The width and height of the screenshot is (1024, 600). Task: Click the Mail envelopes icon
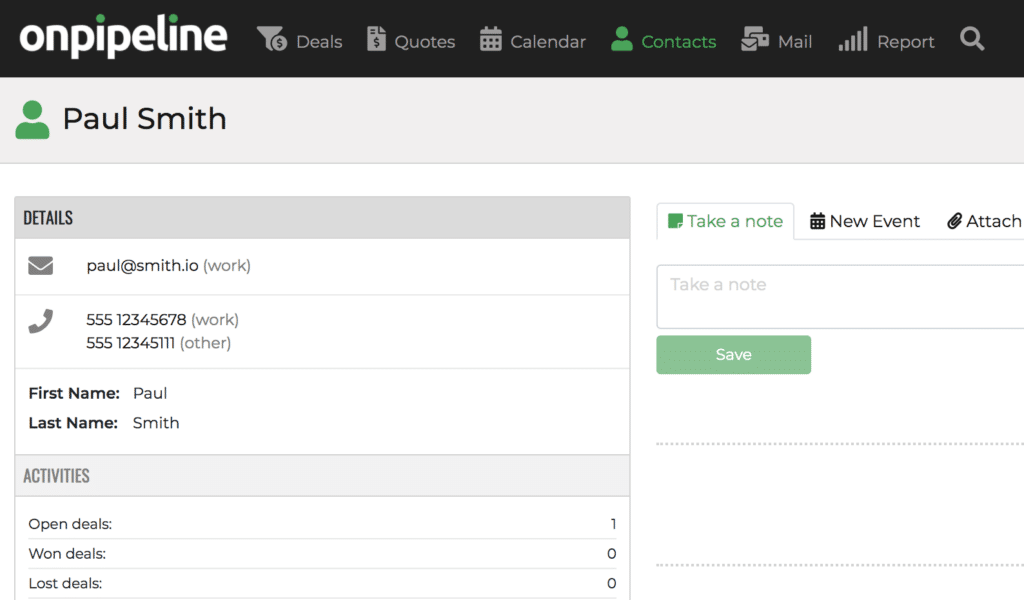(755, 39)
